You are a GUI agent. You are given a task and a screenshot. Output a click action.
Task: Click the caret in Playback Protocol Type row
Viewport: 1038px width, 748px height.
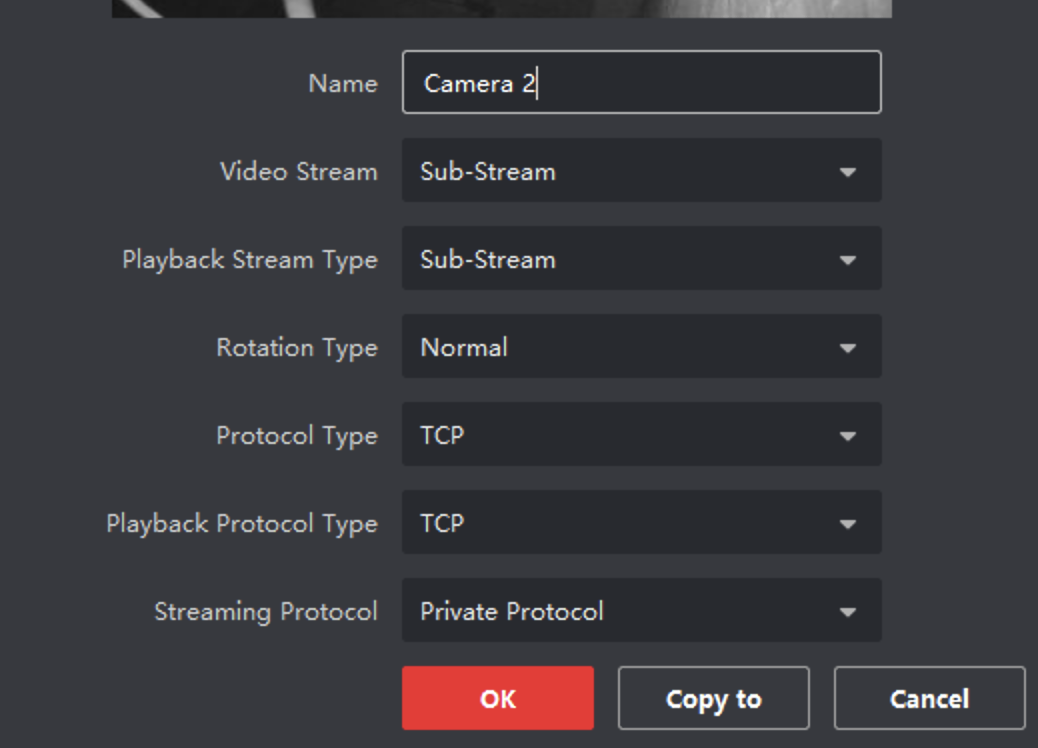[x=848, y=524]
